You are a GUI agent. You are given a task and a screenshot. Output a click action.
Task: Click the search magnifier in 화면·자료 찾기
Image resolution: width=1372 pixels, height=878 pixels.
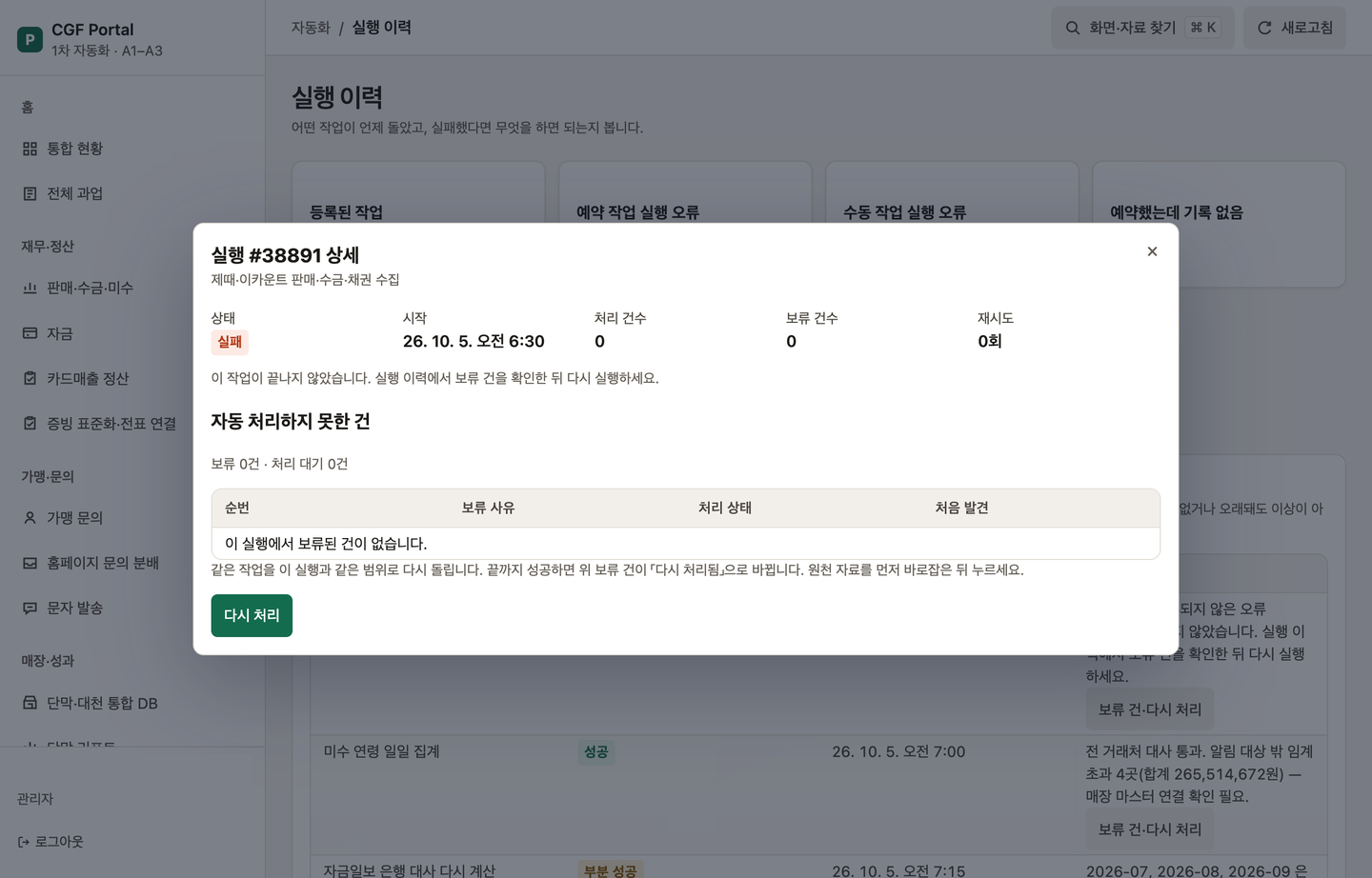[x=1073, y=28]
